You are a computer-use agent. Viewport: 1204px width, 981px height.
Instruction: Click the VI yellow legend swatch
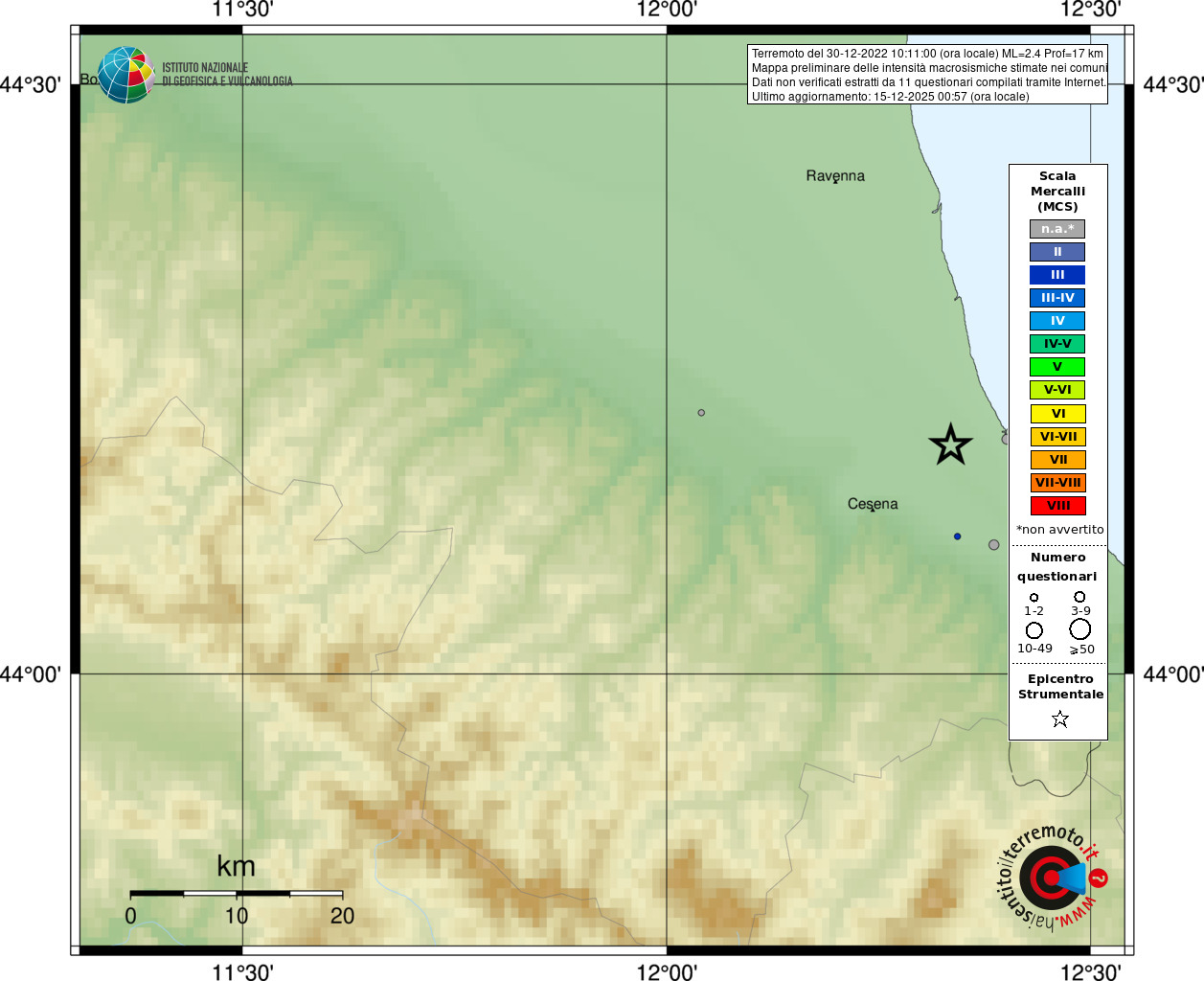1057,414
